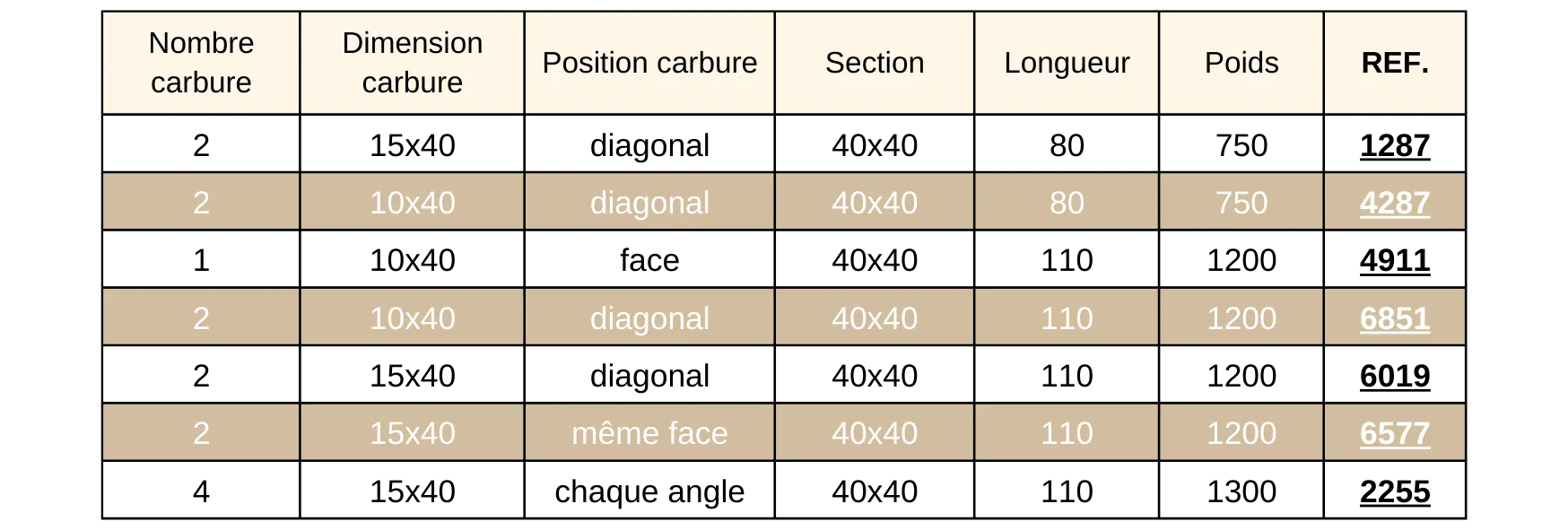Open reference link 6851
This screenshot has width=1568, height=530.
tap(1394, 318)
